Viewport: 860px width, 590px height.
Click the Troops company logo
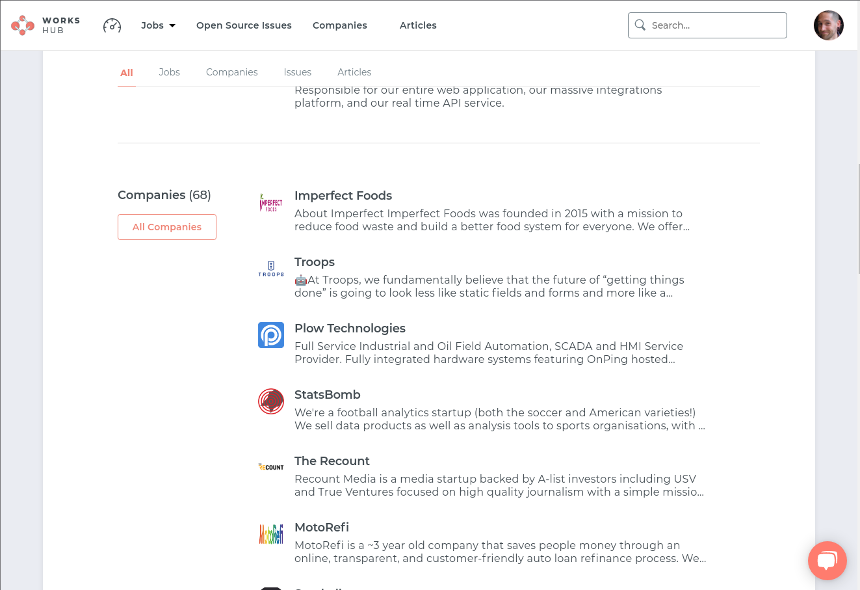pos(271,269)
